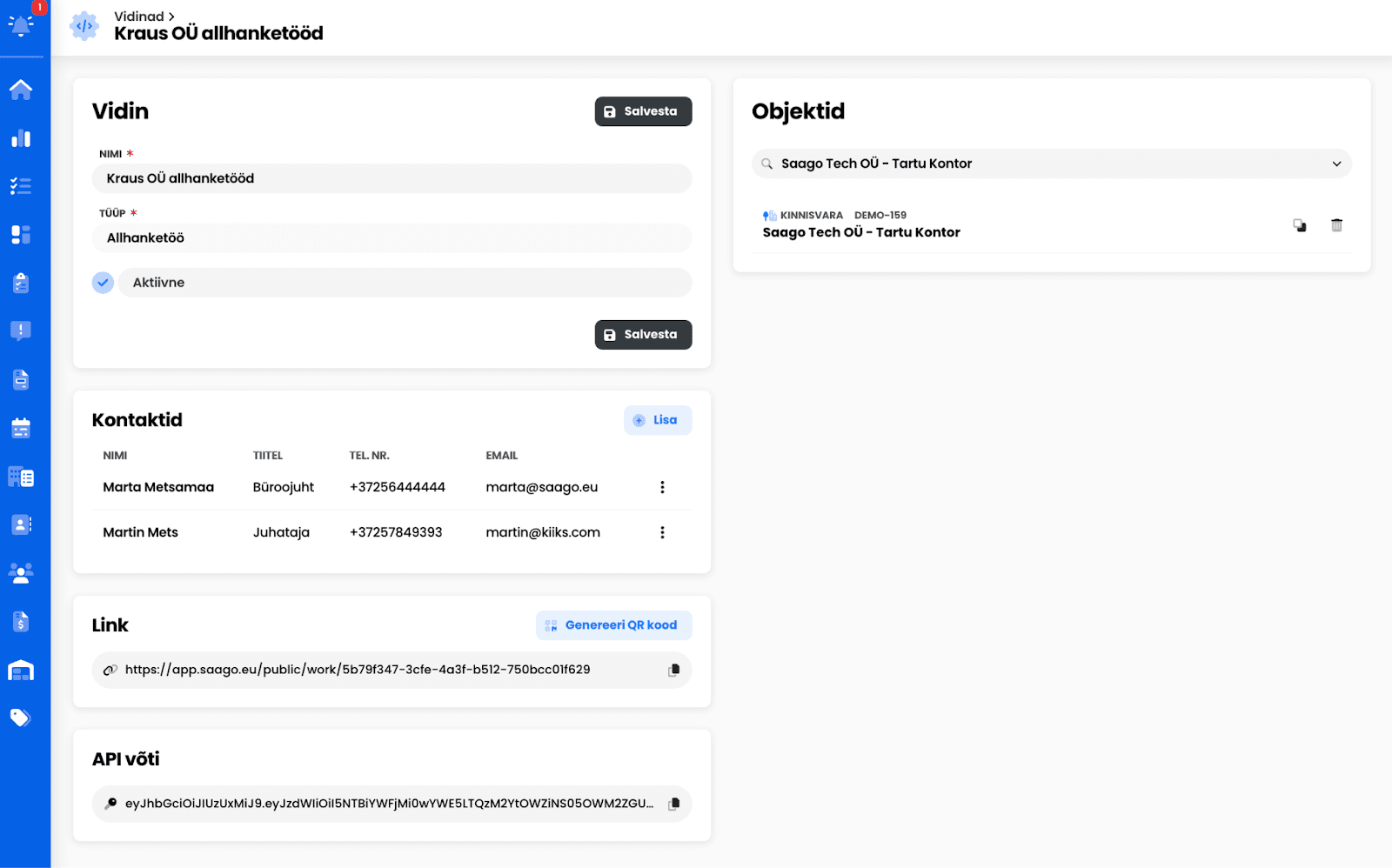1392x868 pixels.
Task: Click email martin@kiiks.com
Action: click(543, 532)
